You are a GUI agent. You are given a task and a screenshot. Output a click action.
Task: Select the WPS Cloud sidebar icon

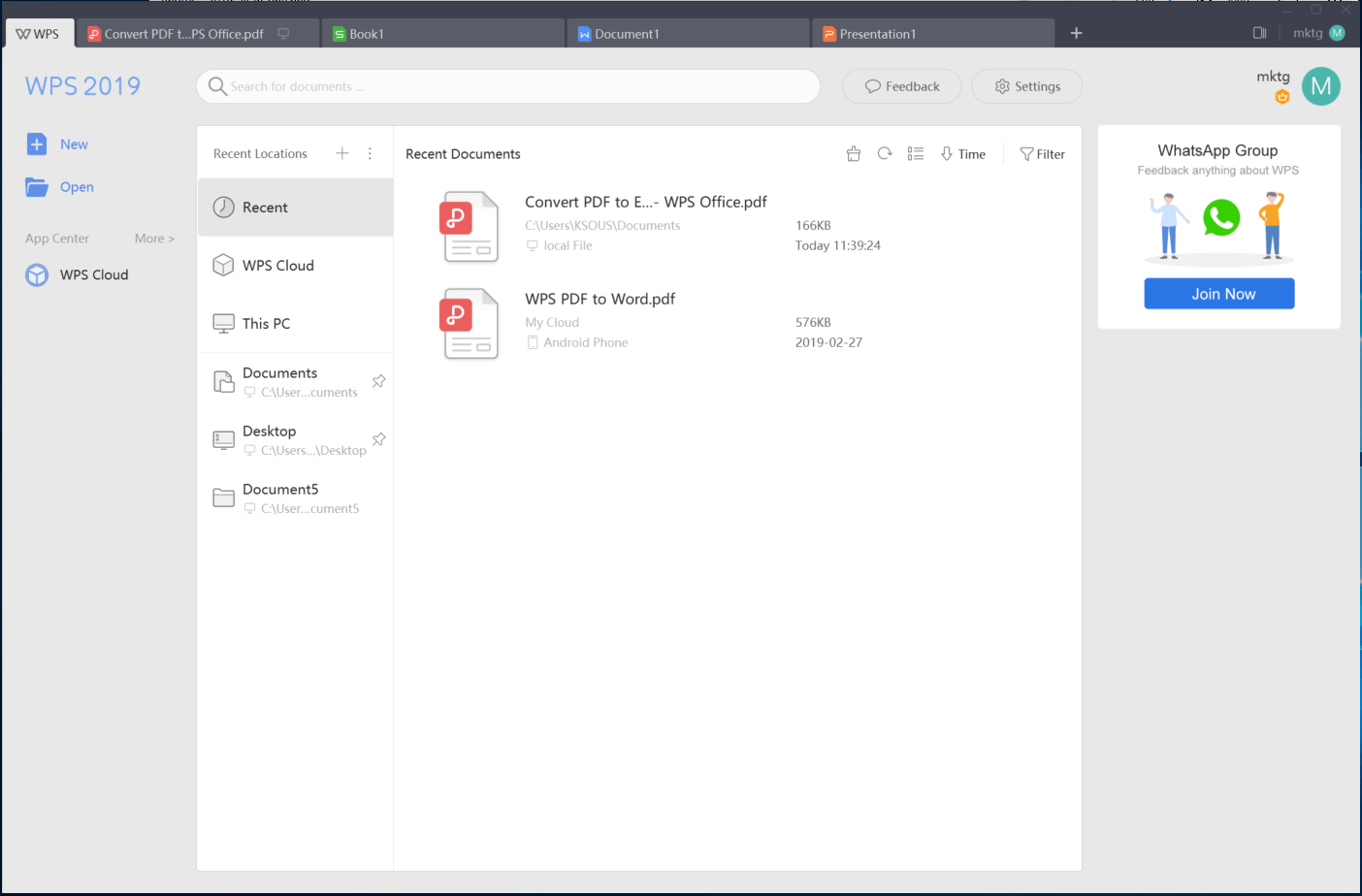(x=36, y=274)
